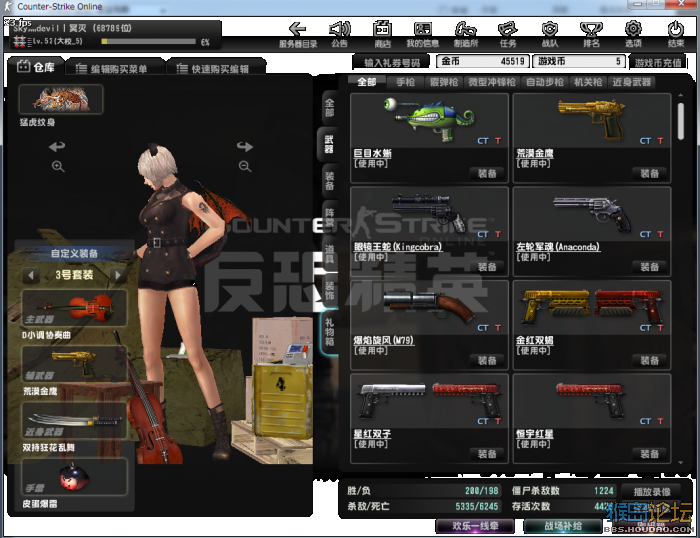
Task: Switch to previous custom loadout set
Action: click(31, 275)
